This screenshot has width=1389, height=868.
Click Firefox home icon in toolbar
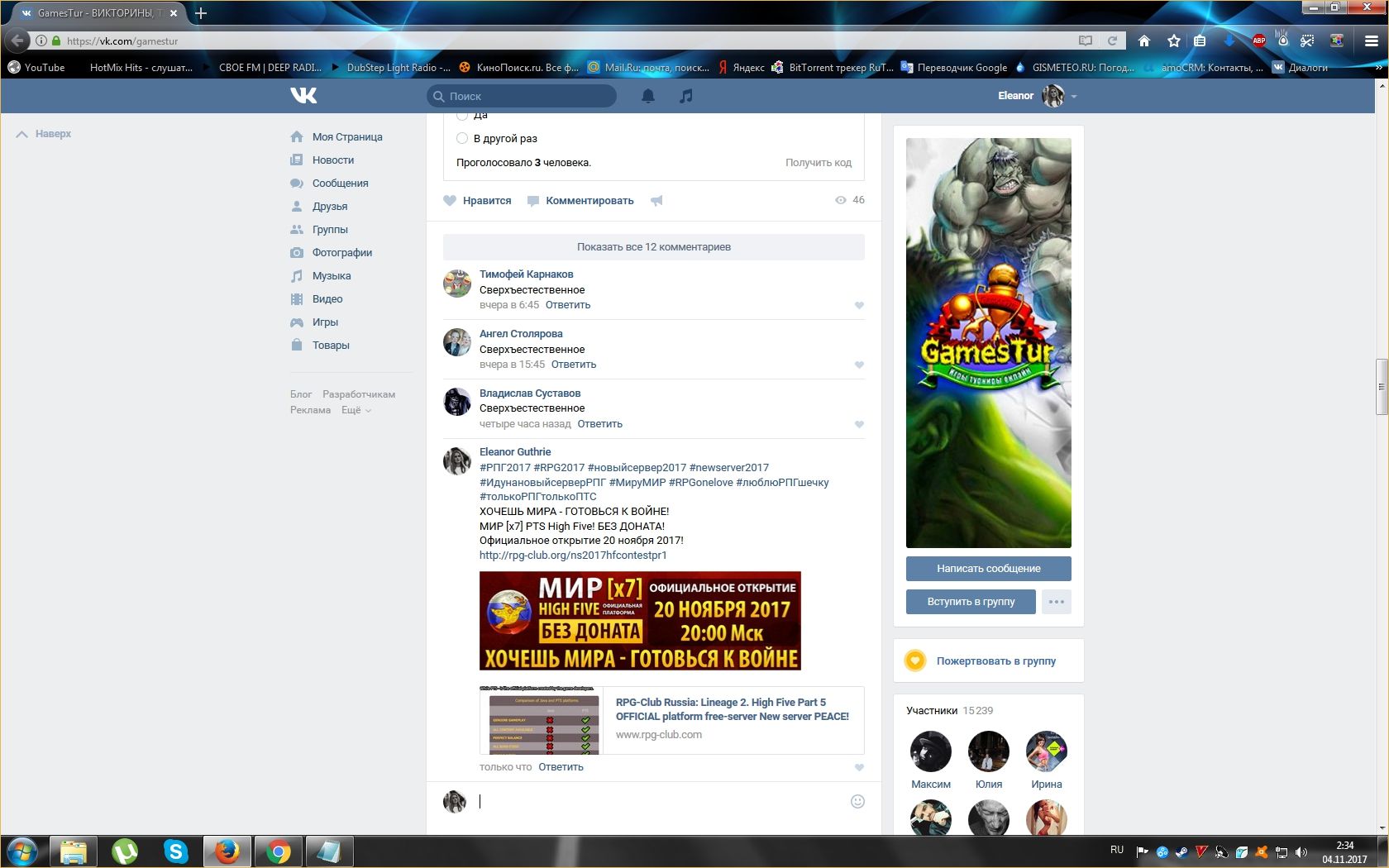coord(1144,41)
